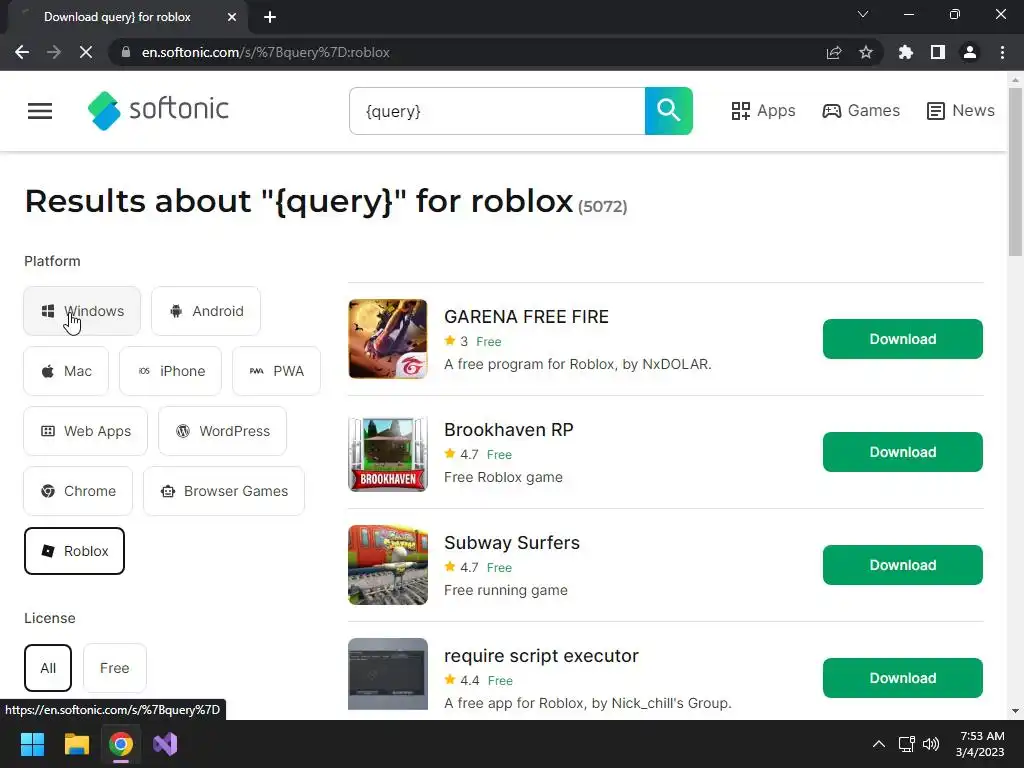This screenshot has height=768, width=1024.
Task: Open the volume speaker tray icon
Action: 931,744
